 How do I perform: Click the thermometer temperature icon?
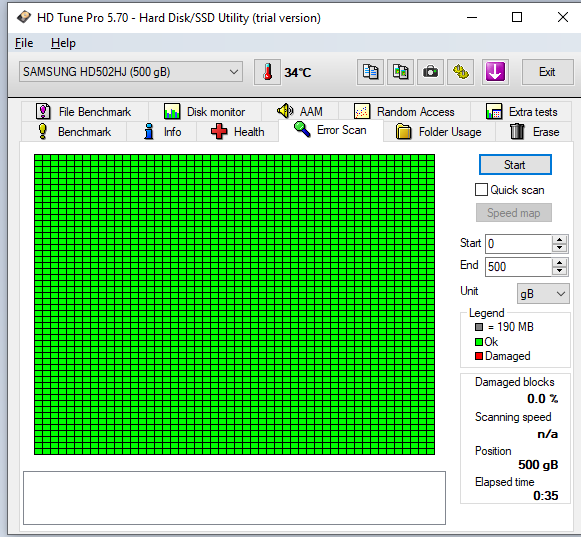pyautogui.click(x=267, y=72)
